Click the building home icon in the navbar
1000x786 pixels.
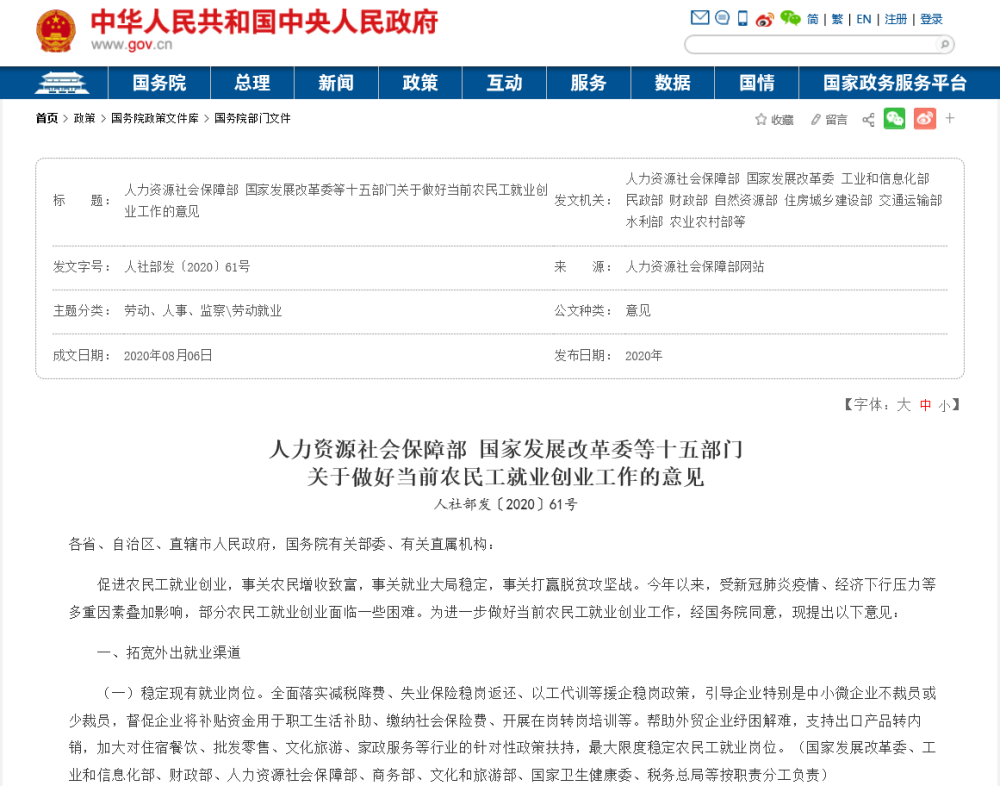pyautogui.click(x=62, y=82)
